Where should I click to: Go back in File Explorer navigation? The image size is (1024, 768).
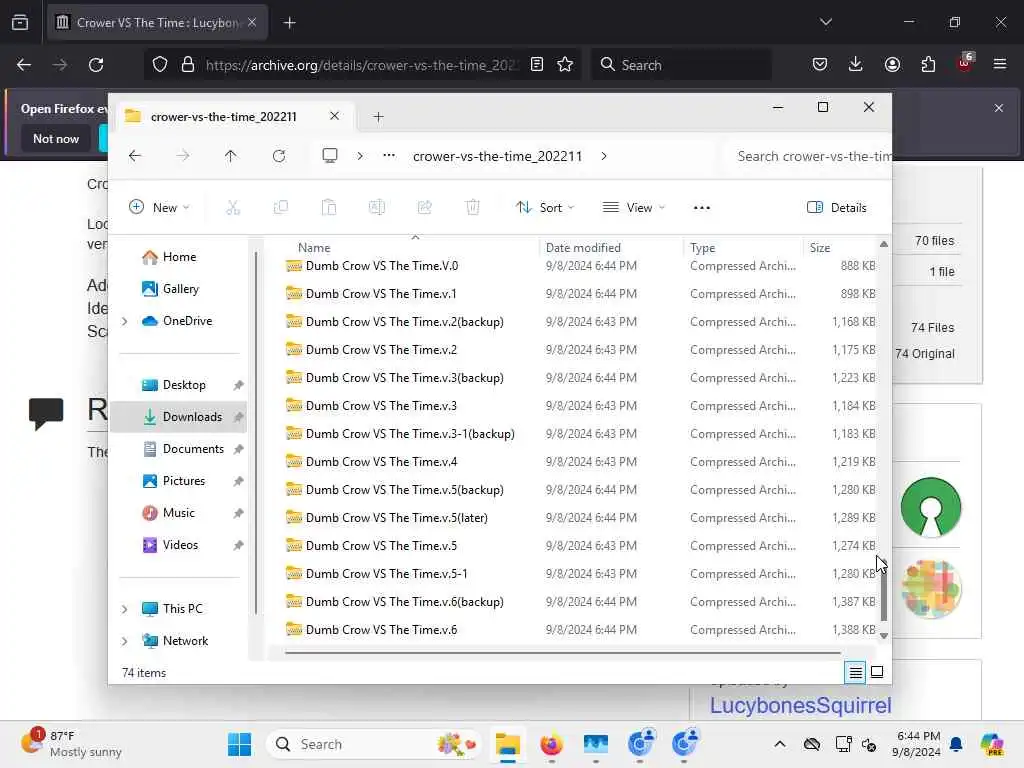point(135,156)
